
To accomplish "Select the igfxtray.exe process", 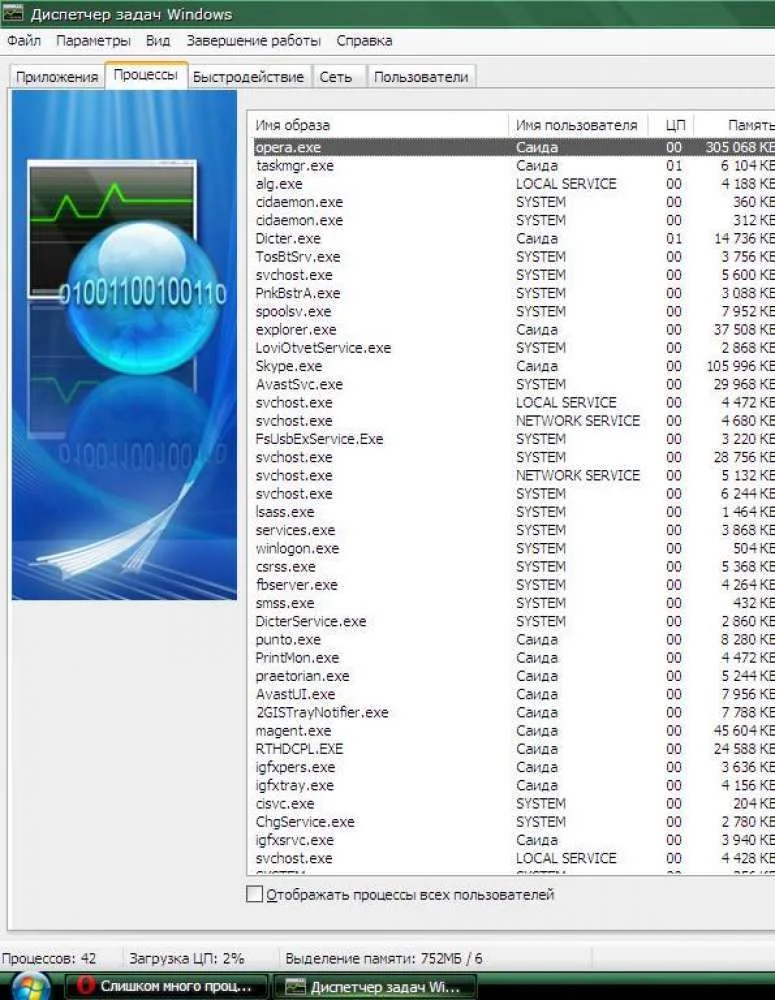I will (514, 786).
